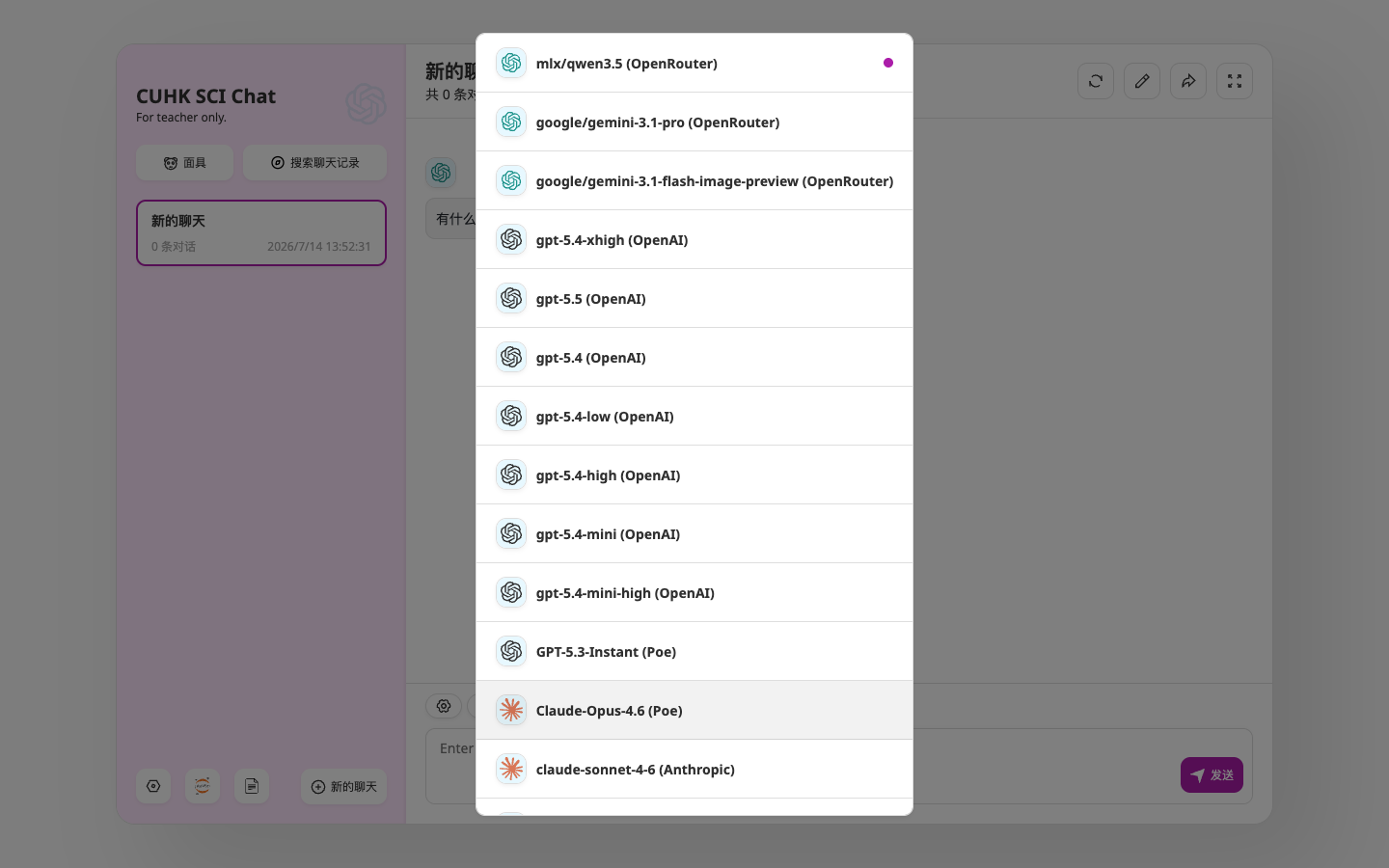1389x868 pixels.
Task: Select mlx/qwen3.5 (OpenRouter) model
Action: pos(694,63)
